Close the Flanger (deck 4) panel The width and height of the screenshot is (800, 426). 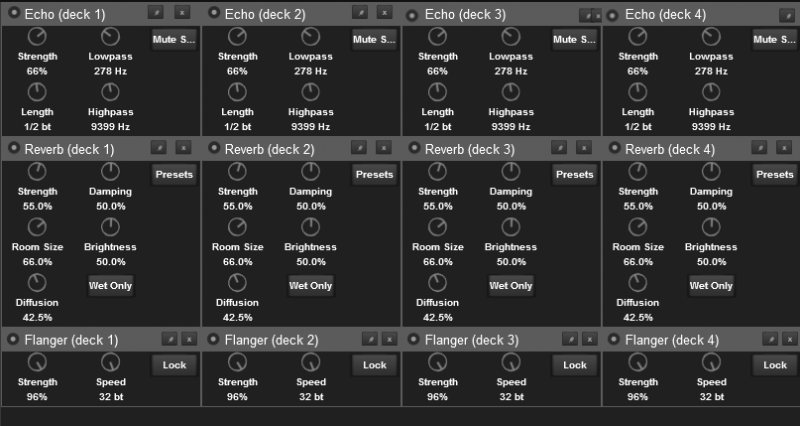[x=790, y=338]
